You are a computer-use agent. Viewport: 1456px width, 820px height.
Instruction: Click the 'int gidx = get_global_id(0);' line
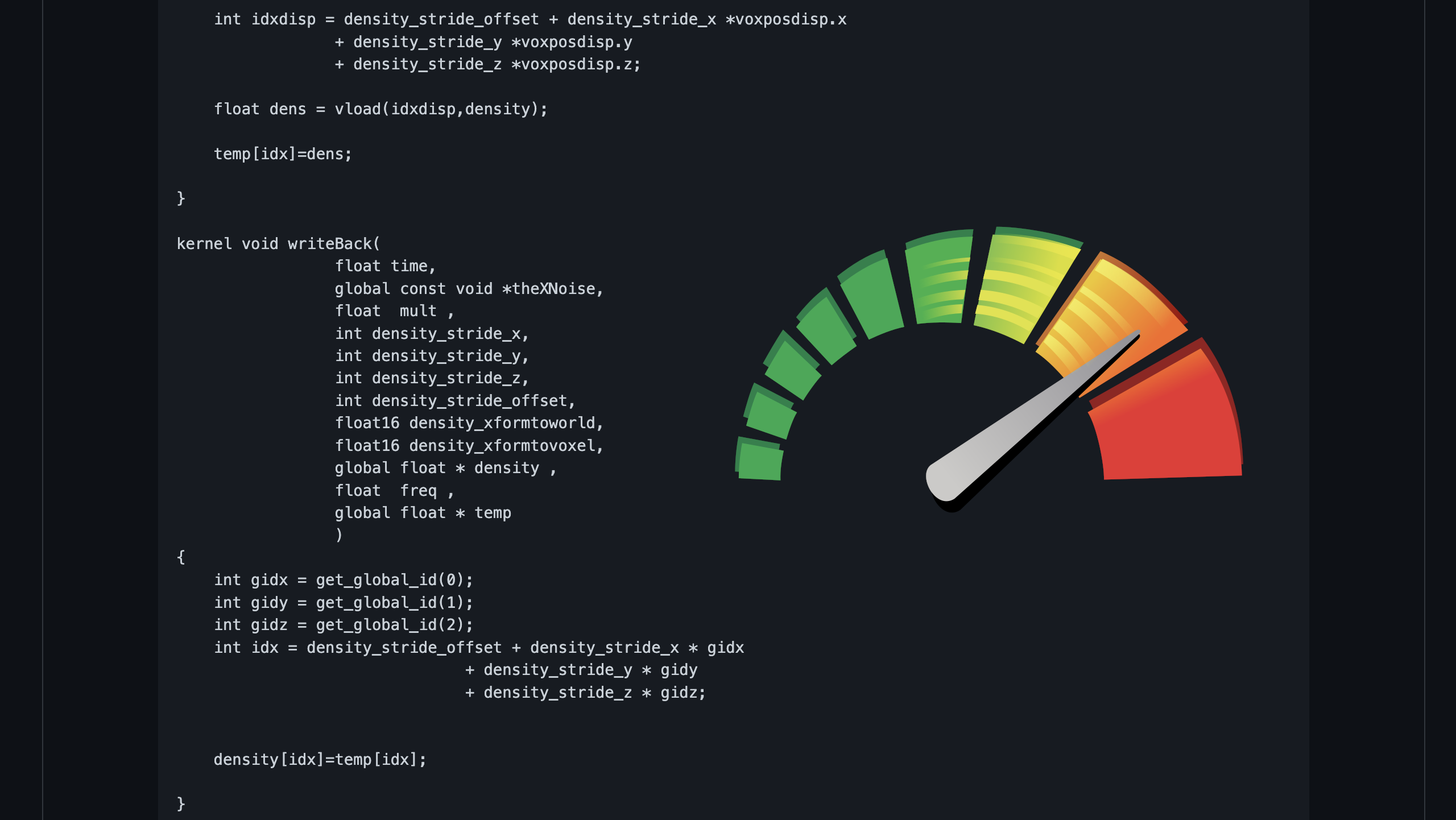coord(343,580)
